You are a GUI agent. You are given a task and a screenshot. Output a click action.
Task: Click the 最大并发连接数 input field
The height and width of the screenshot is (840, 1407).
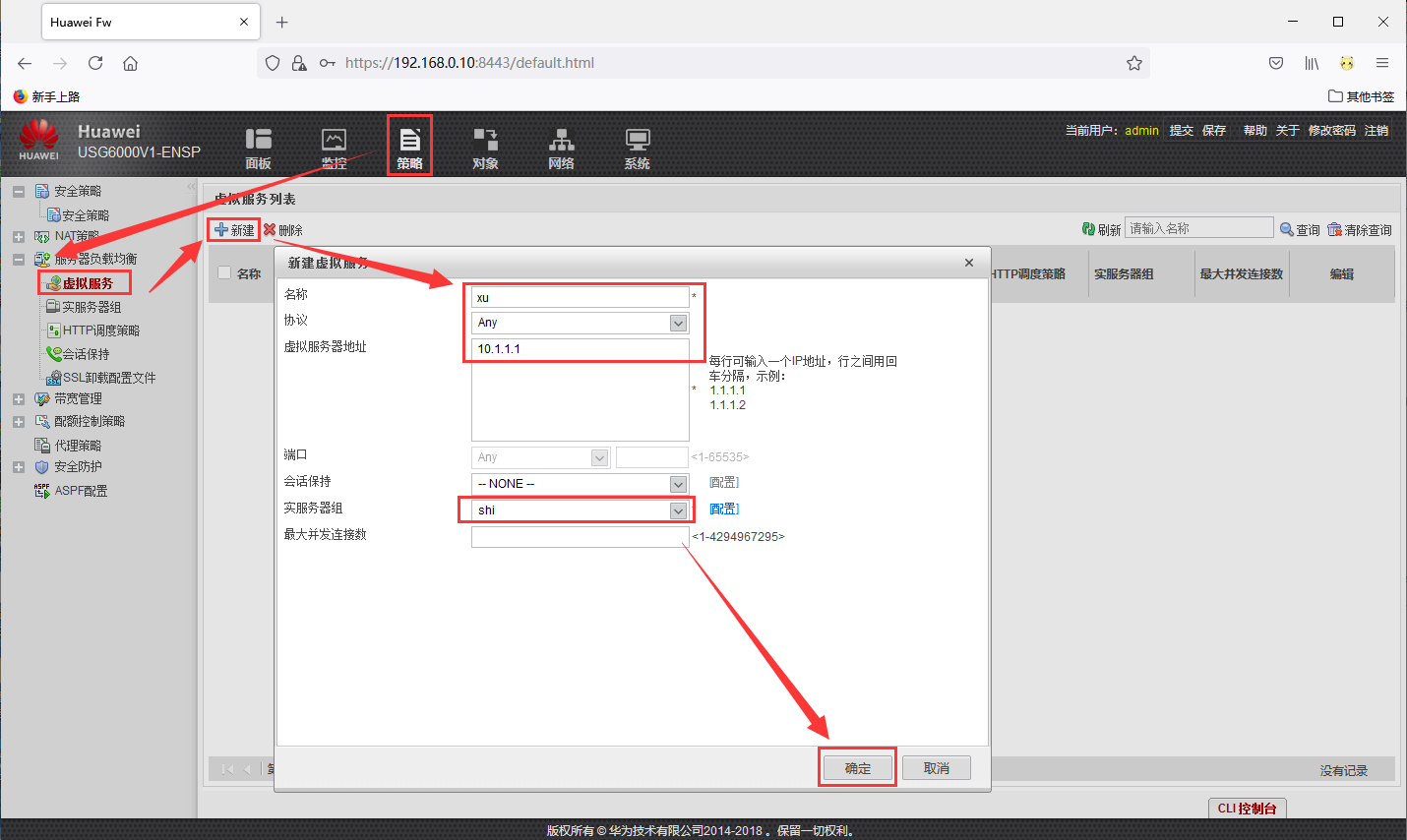(579, 536)
